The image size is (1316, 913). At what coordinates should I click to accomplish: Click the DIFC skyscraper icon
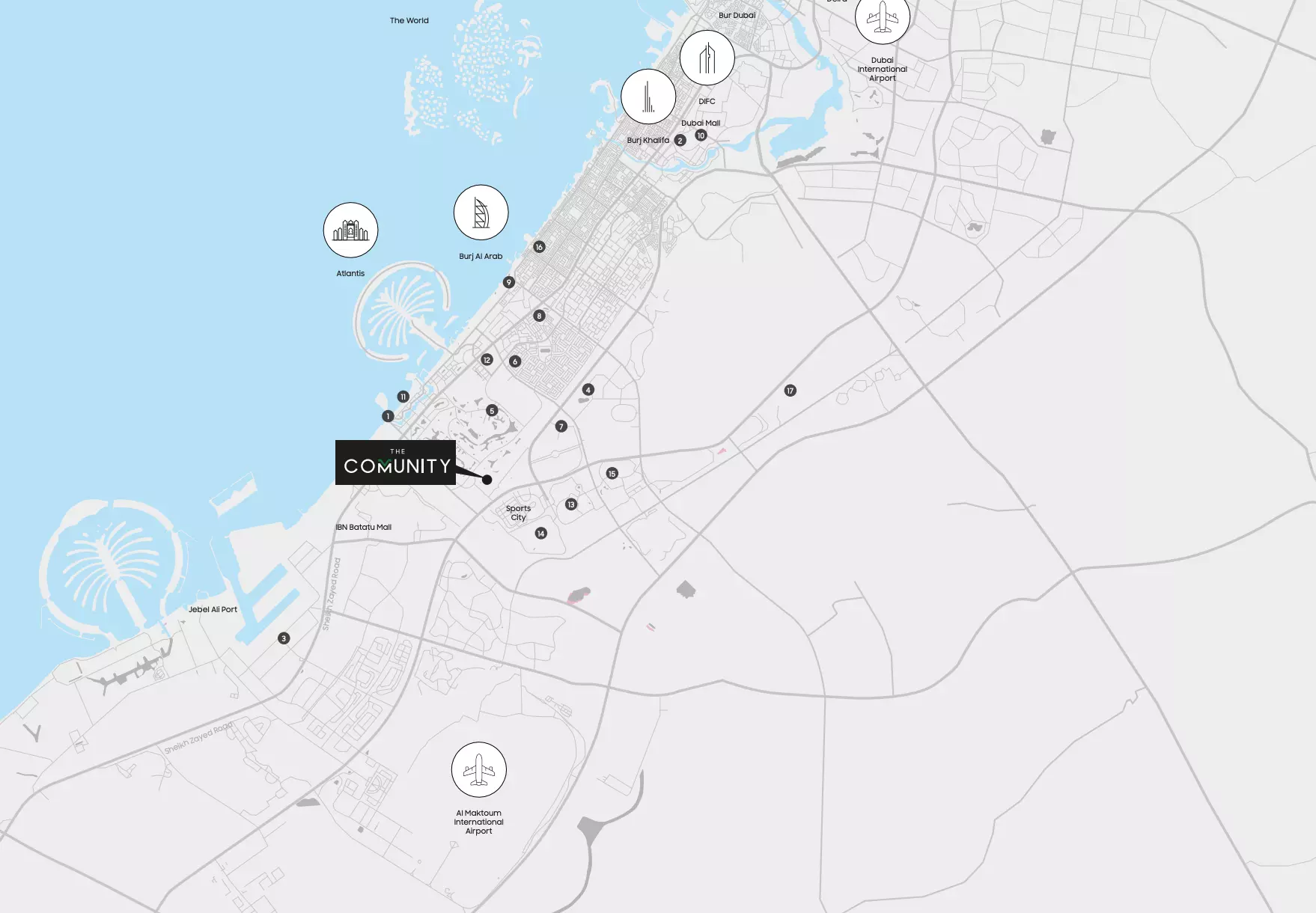(x=707, y=58)
